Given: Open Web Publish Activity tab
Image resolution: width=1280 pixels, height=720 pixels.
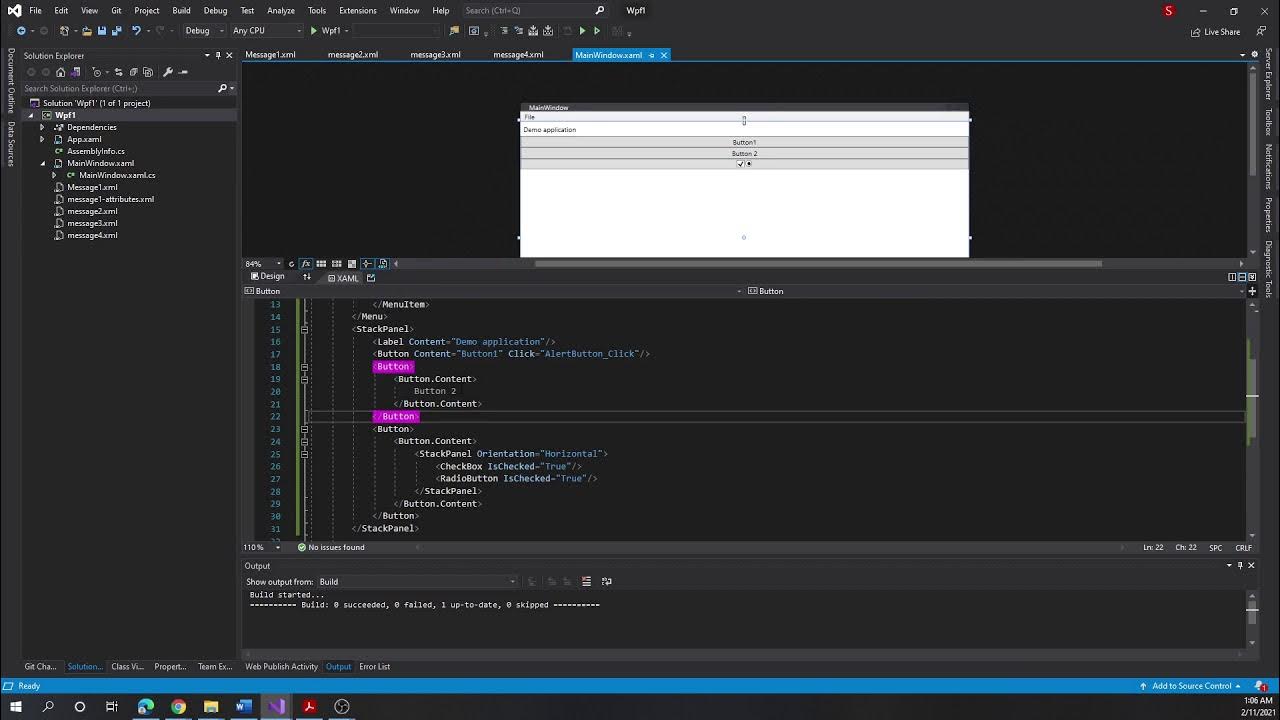Looking at the screenshot, I should 281,667.
